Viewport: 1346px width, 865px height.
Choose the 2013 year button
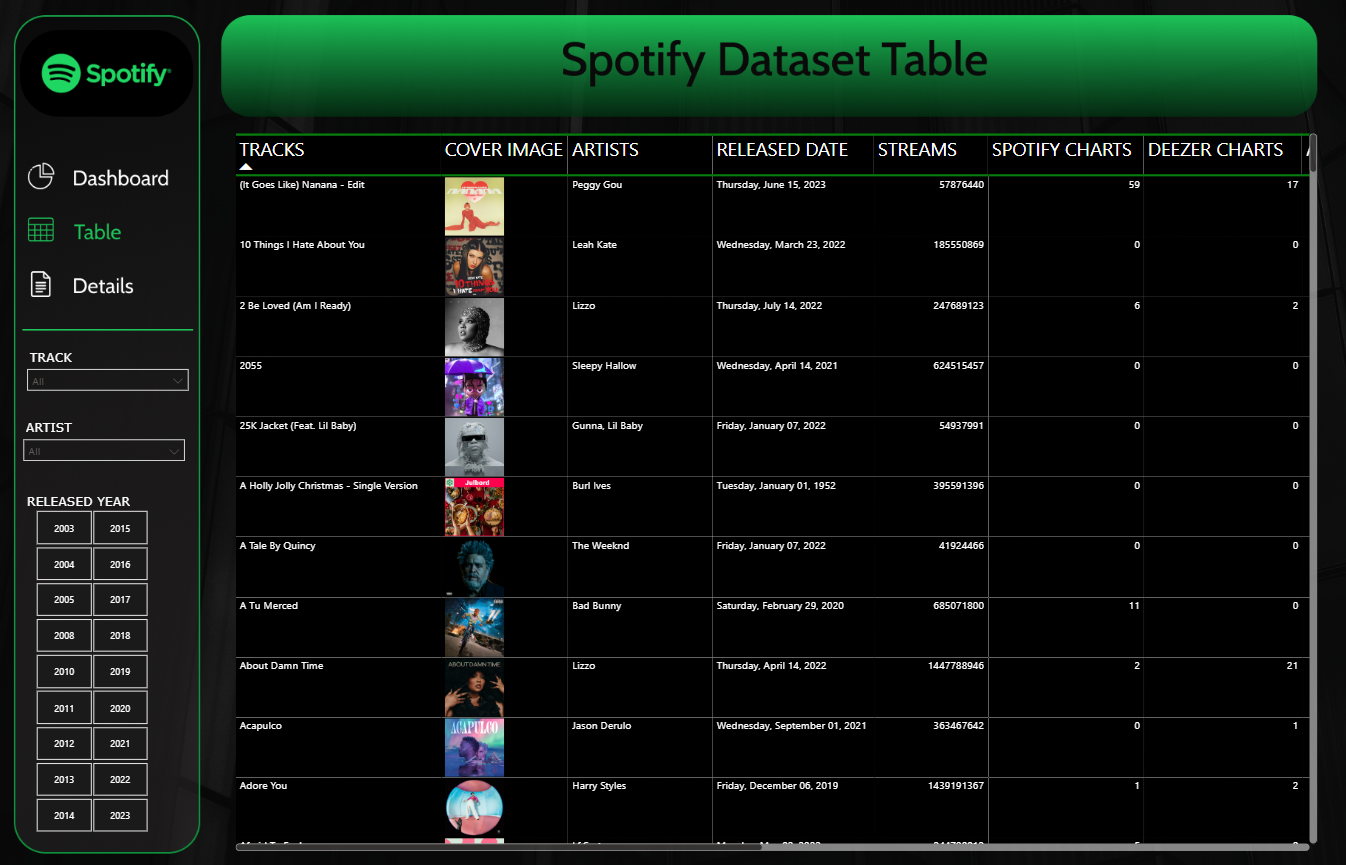tap(64, 780)
